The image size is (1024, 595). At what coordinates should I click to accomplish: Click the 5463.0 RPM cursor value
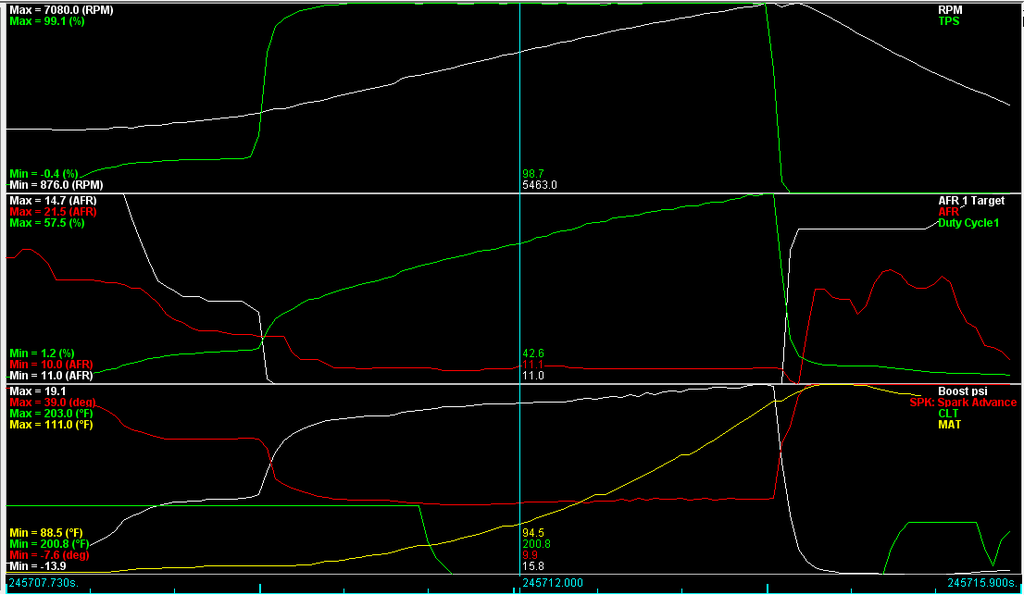[x=540, y=185]
